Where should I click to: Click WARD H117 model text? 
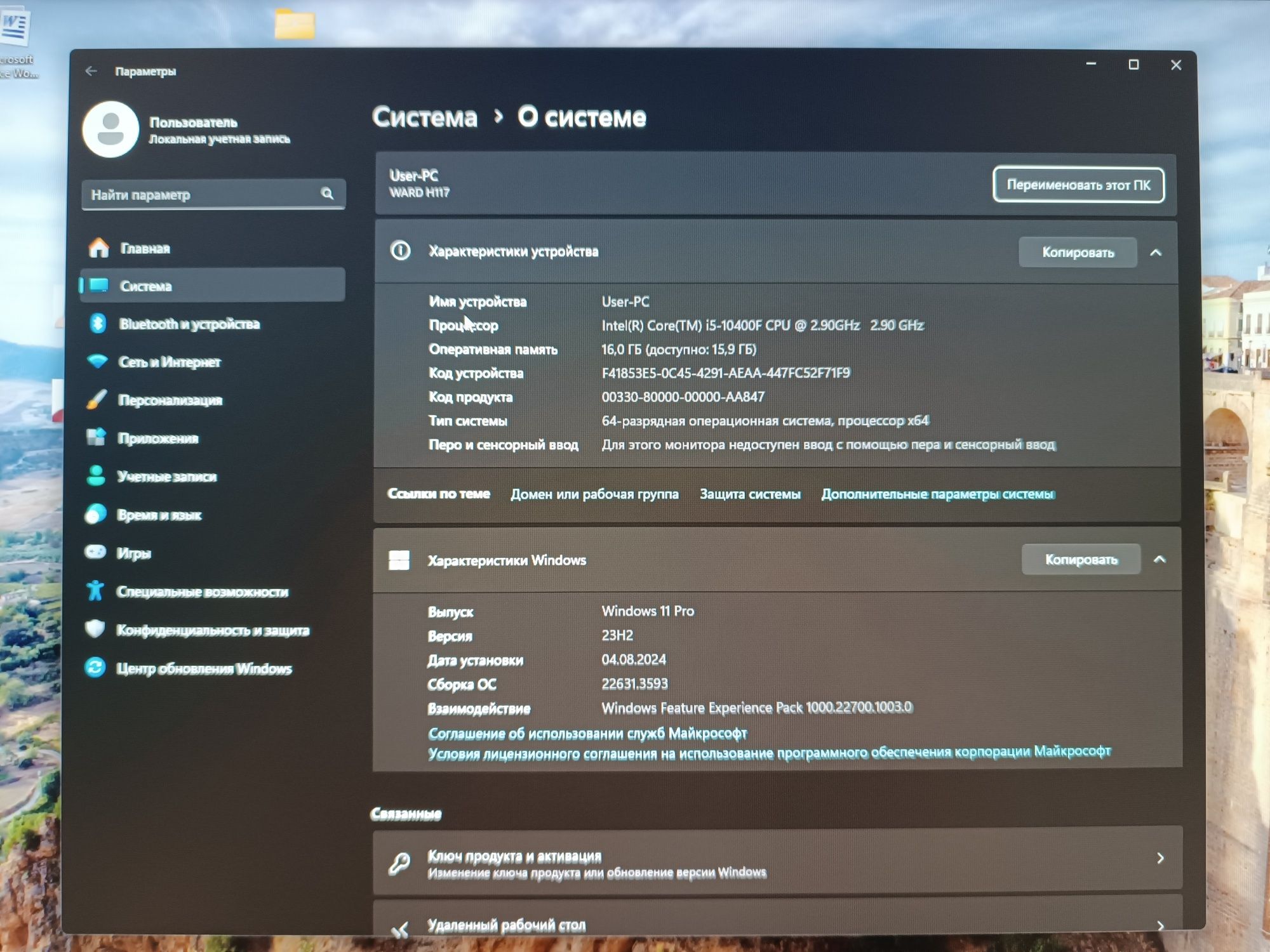click(419, 192)
